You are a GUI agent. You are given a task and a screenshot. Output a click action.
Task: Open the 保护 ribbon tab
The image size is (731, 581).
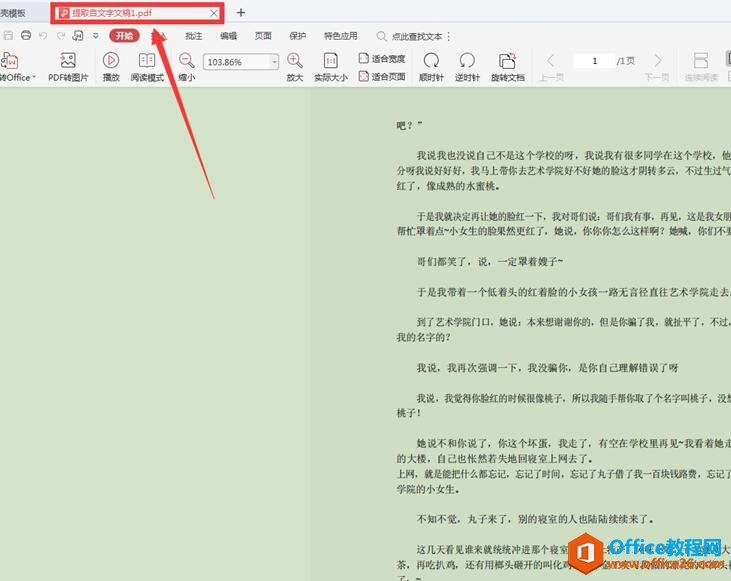[x=297, y=36]
